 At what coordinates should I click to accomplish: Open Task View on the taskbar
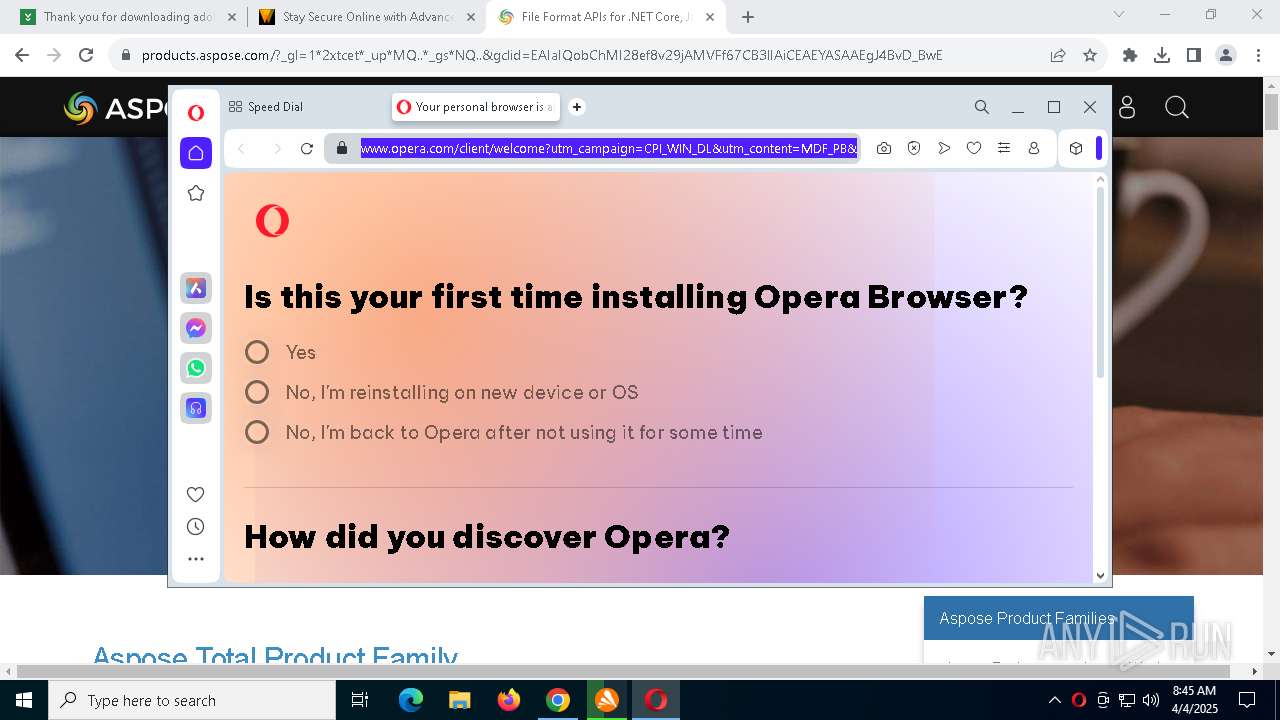(360, 700)
